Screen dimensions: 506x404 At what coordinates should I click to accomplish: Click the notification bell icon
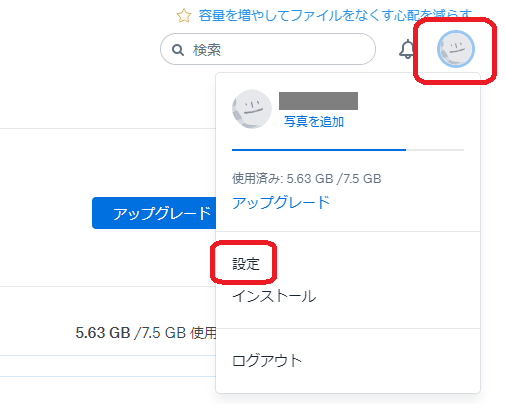pos(406,49)
